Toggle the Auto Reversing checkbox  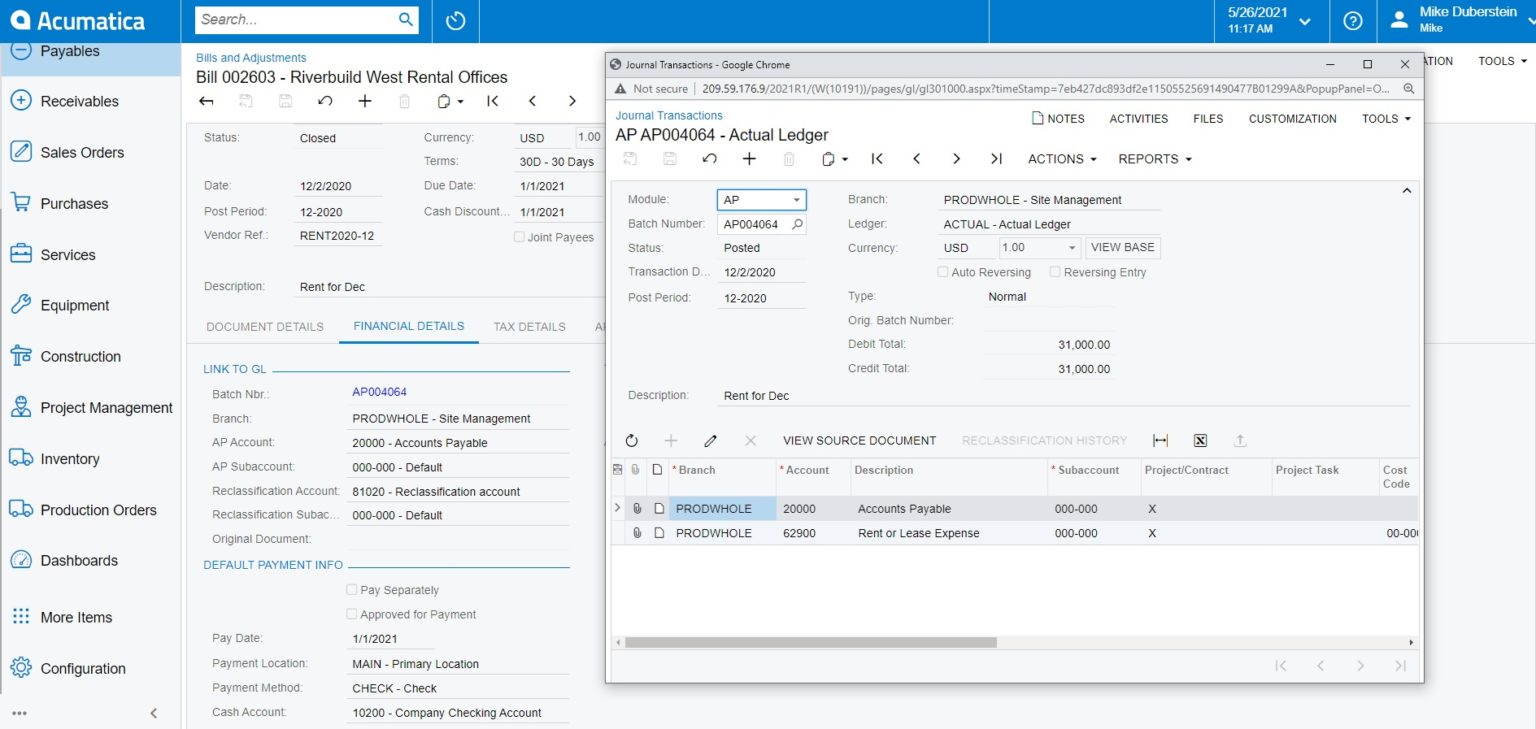[x=942, y=272]
